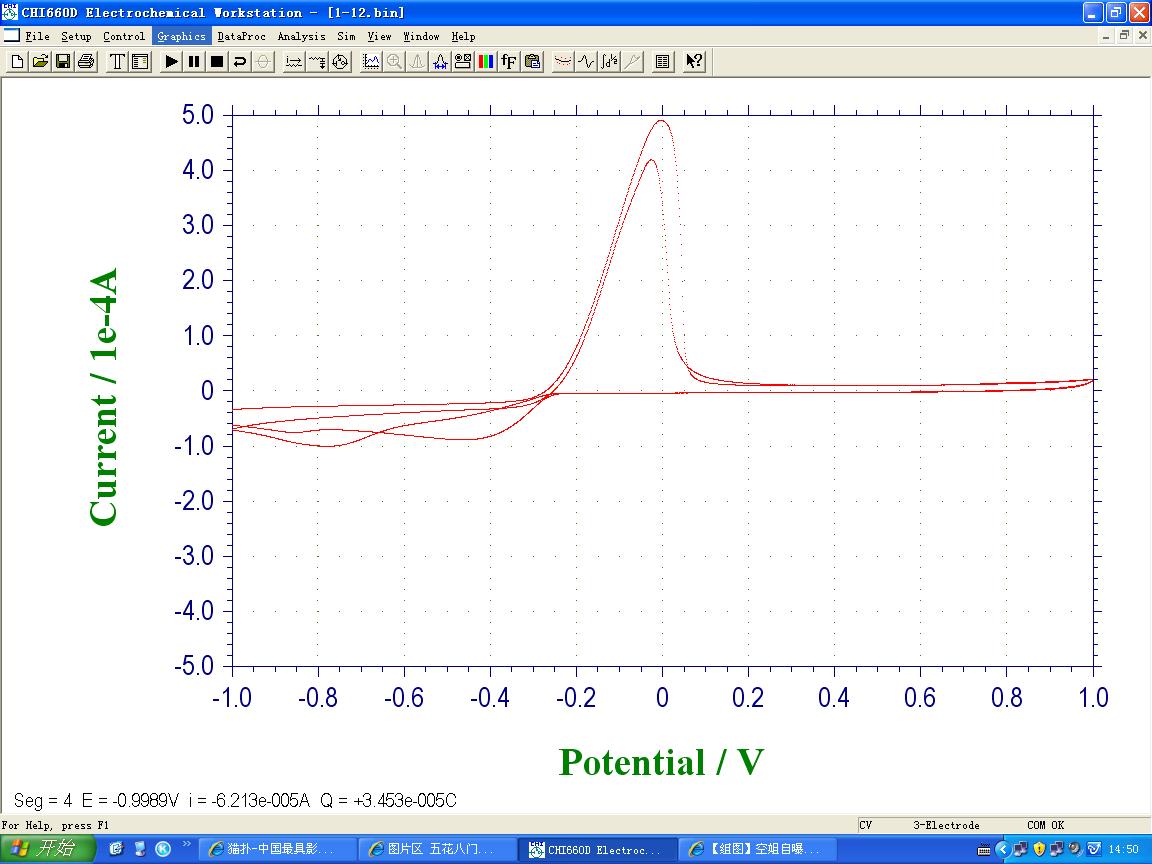Open the Control menu
The width and height of the screenshot is (1152, 864).
(123, 36)
